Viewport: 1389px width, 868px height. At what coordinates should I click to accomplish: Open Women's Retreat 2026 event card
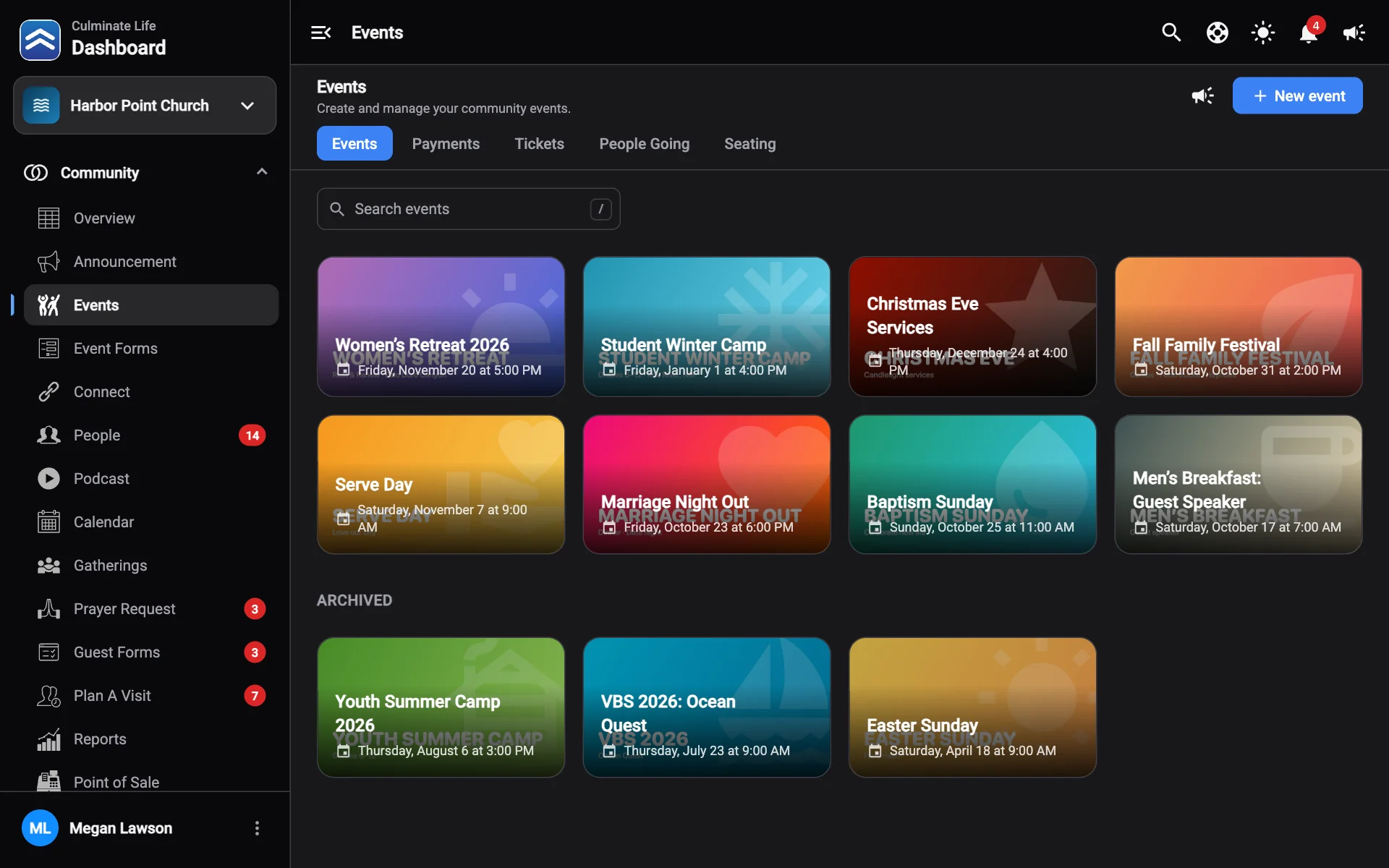point(441,326)
